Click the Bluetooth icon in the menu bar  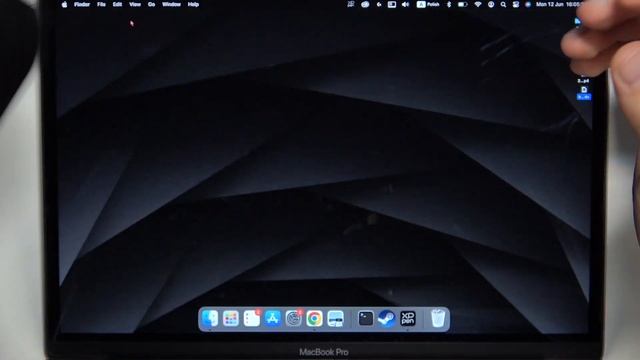point(449,4)
